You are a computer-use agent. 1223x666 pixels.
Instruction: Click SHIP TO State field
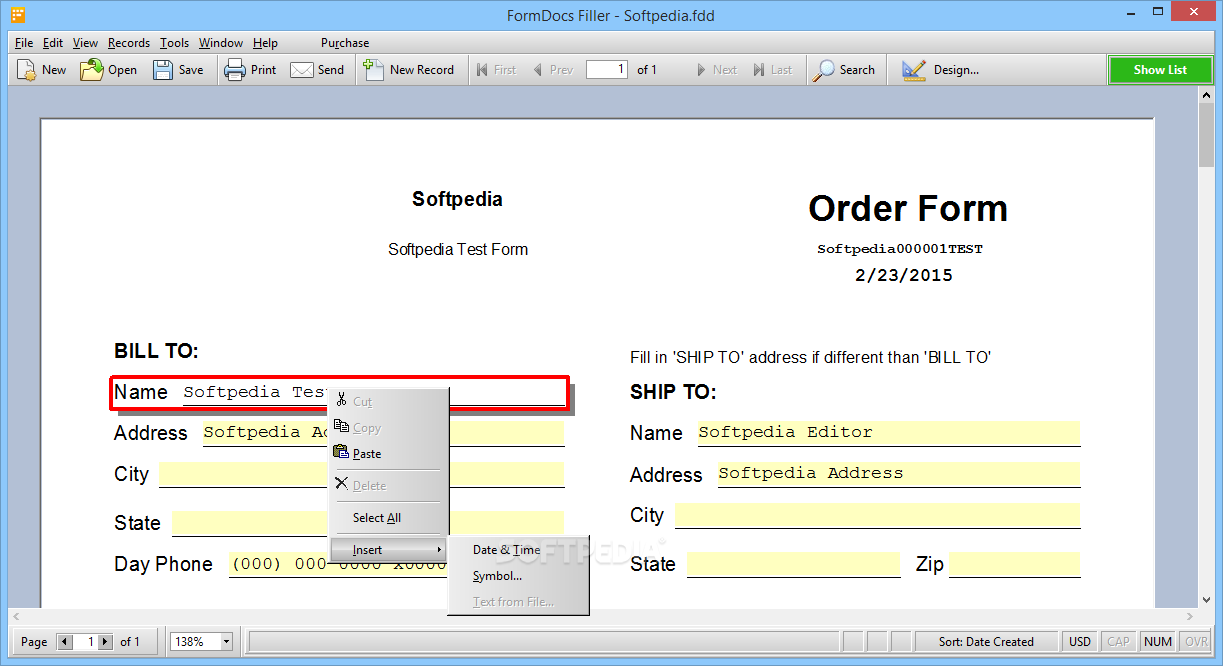coord(793,564)
